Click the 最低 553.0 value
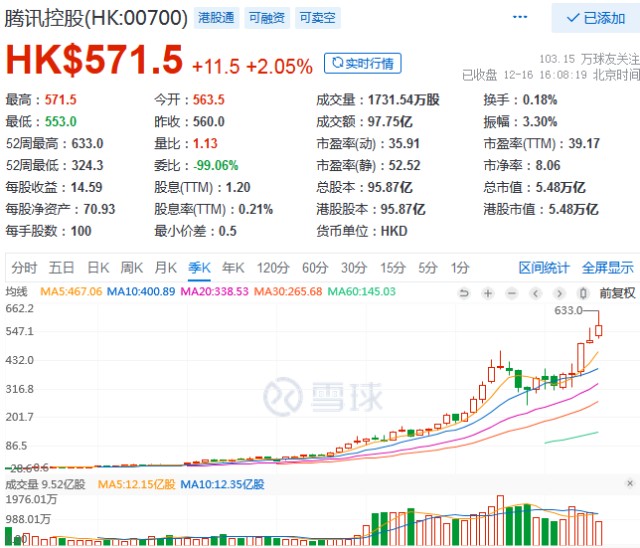 [x=60, y=122]
